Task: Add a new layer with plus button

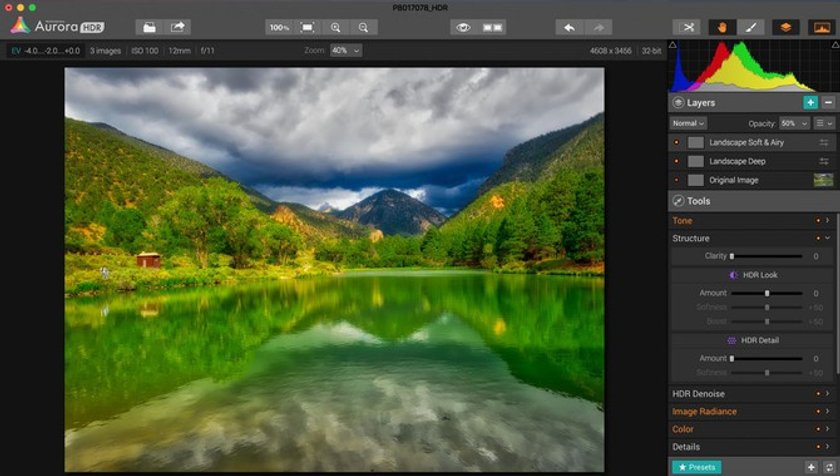Action: pos(811,102)
